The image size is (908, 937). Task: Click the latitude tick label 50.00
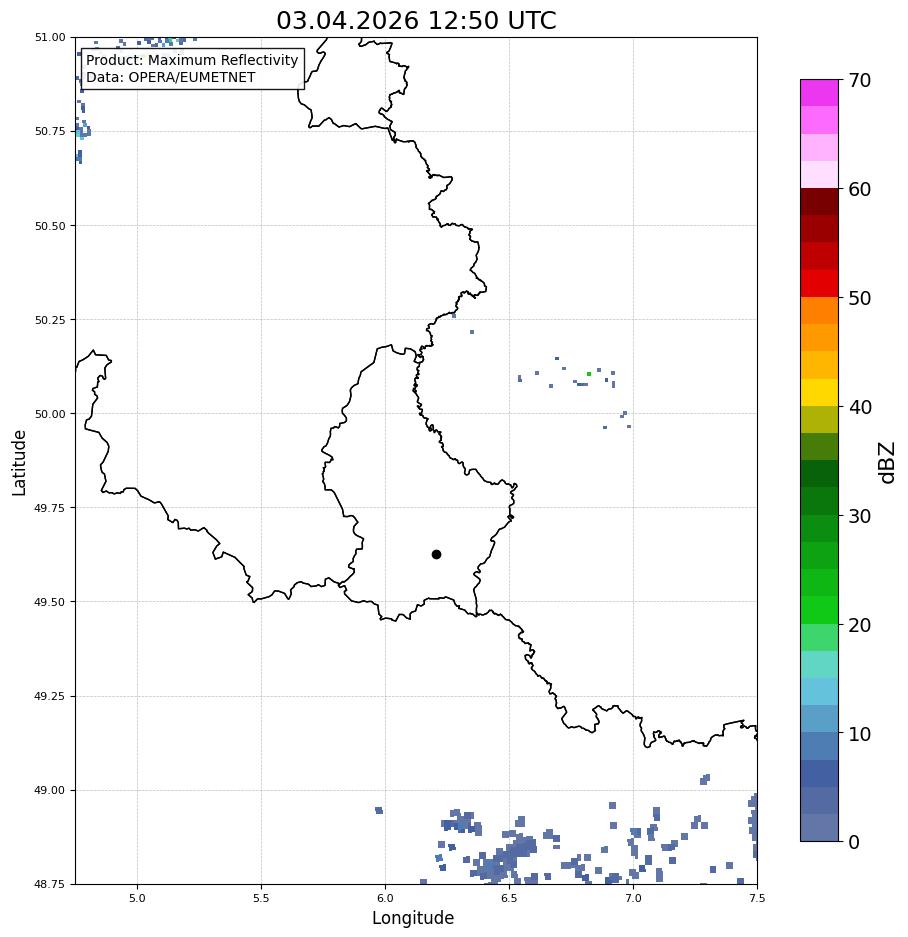50,414
